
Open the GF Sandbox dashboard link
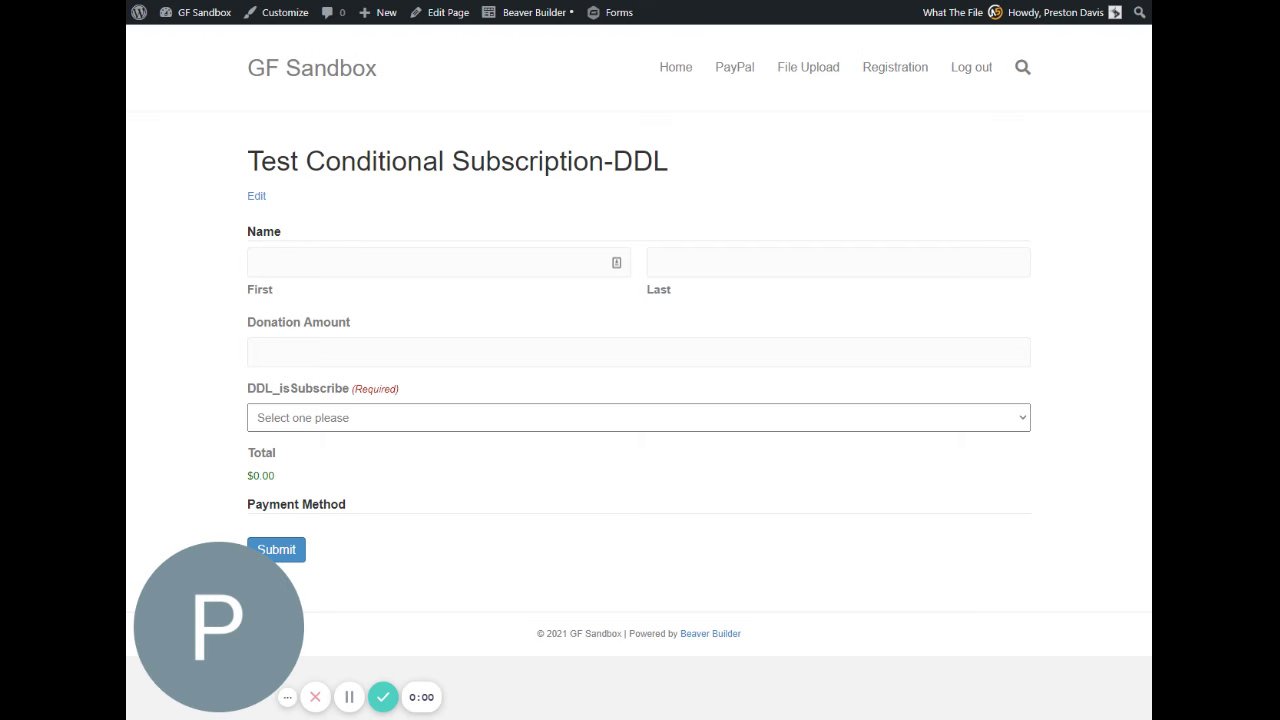(196, 12)
